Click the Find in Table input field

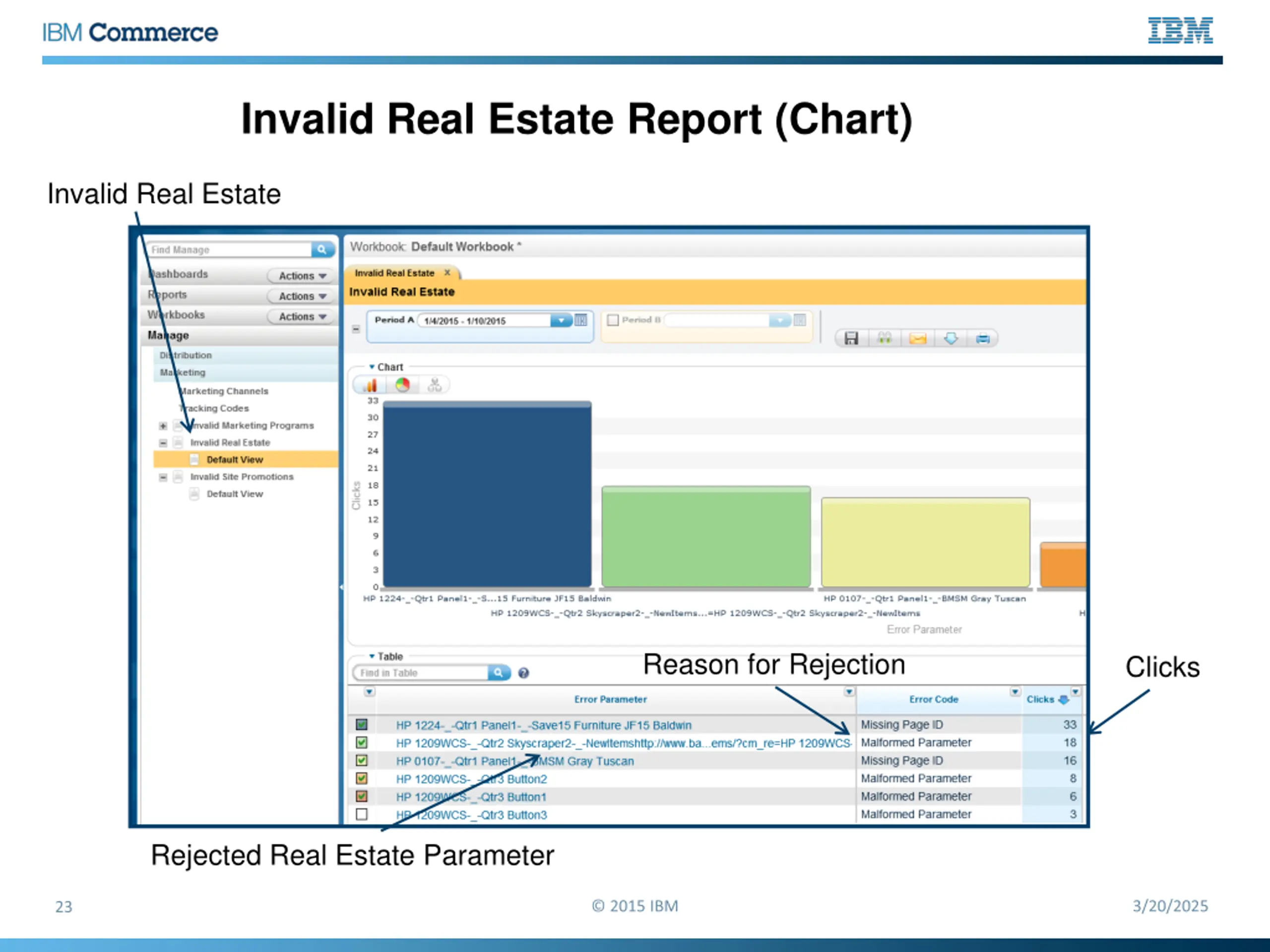421,672
